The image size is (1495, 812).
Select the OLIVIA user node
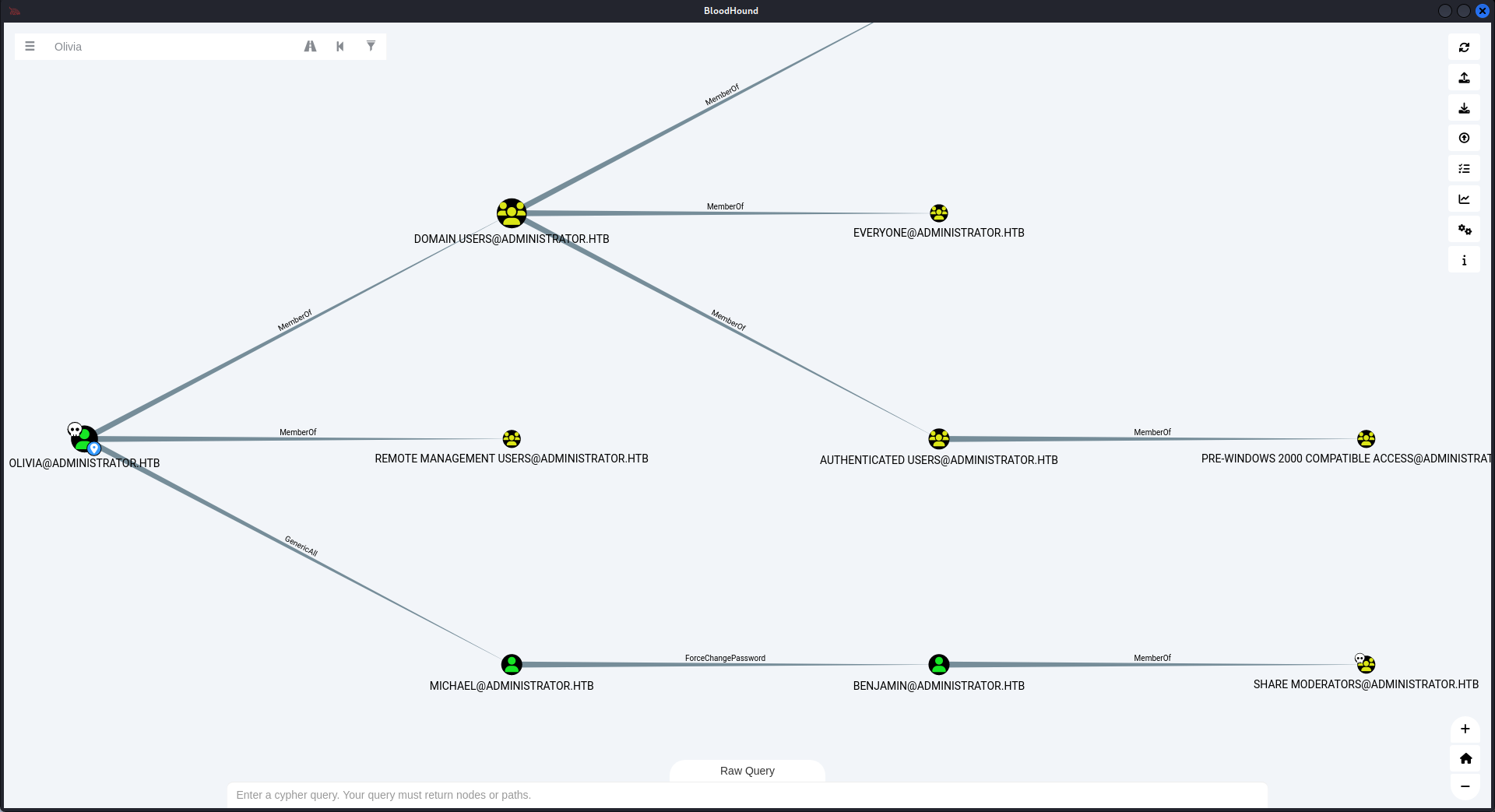(84, 439)
